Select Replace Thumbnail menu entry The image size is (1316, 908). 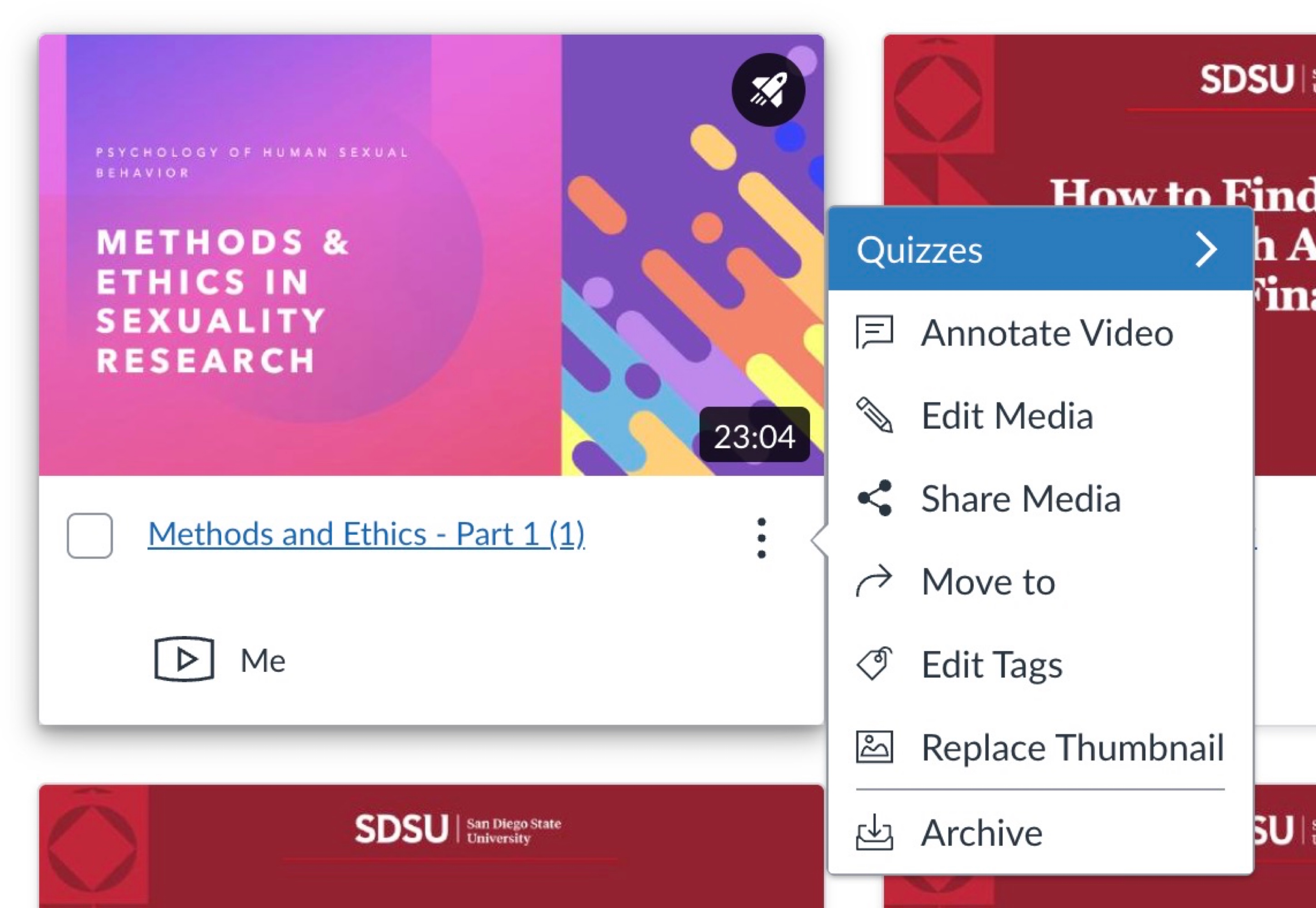[x=1072, y=747]
